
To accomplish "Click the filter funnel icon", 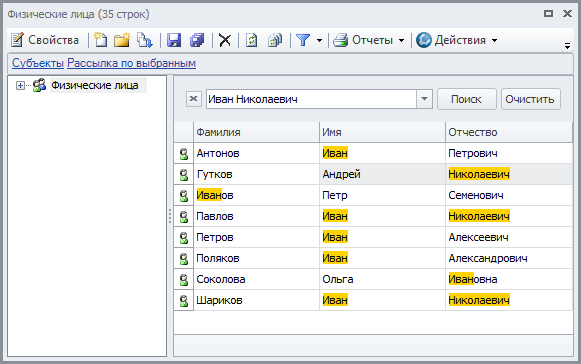I will tap(303, 40).
